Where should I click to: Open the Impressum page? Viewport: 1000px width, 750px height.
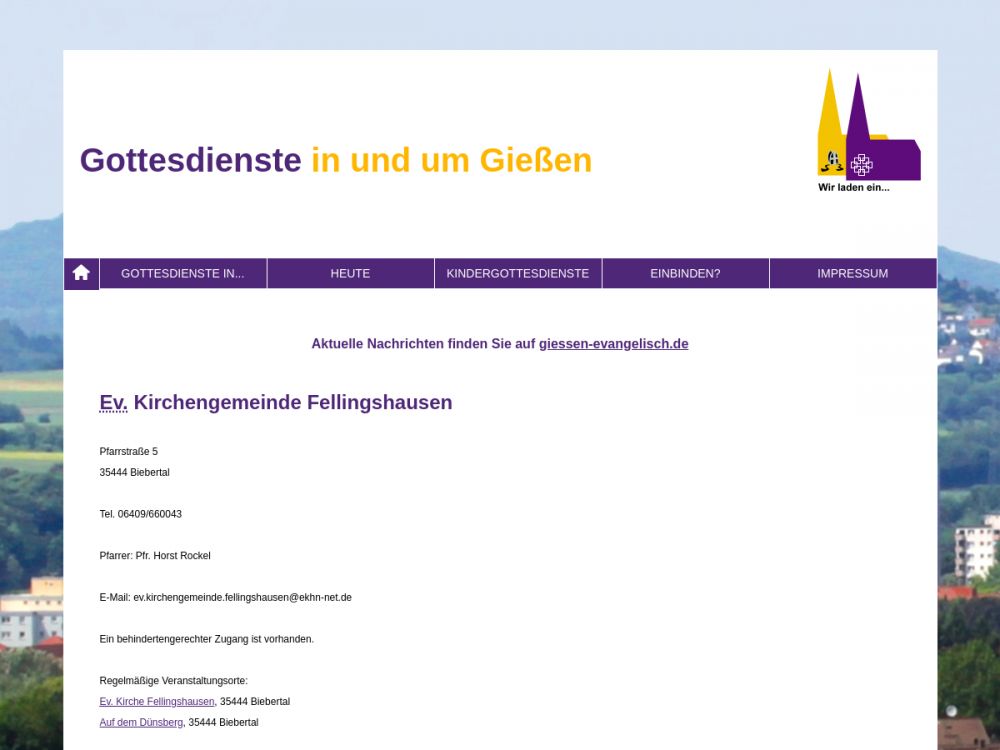point(852,273)
